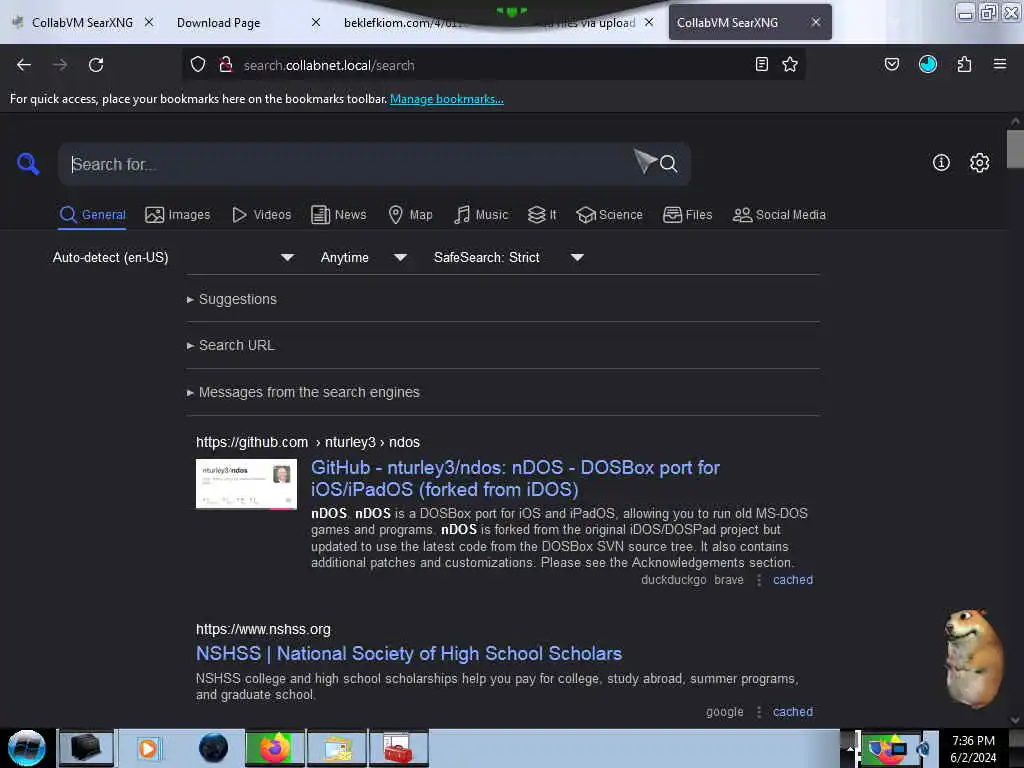Launch Firefox from the taskbar

point(275,748)
